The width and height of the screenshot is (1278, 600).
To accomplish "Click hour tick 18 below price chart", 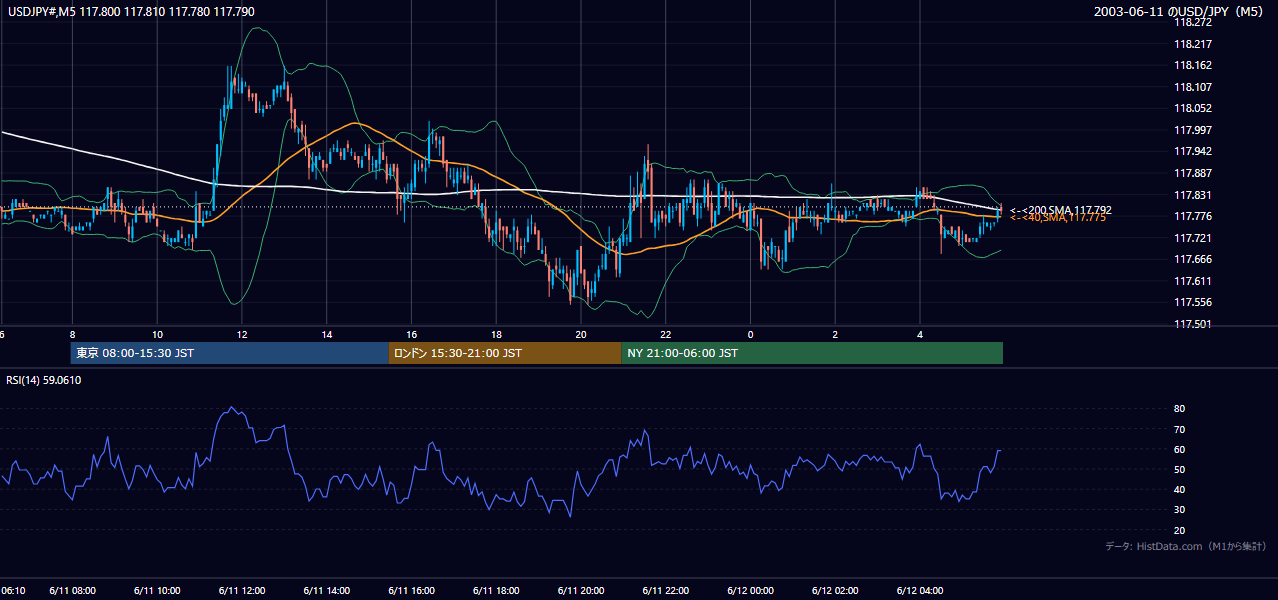I will pos(496,334).
